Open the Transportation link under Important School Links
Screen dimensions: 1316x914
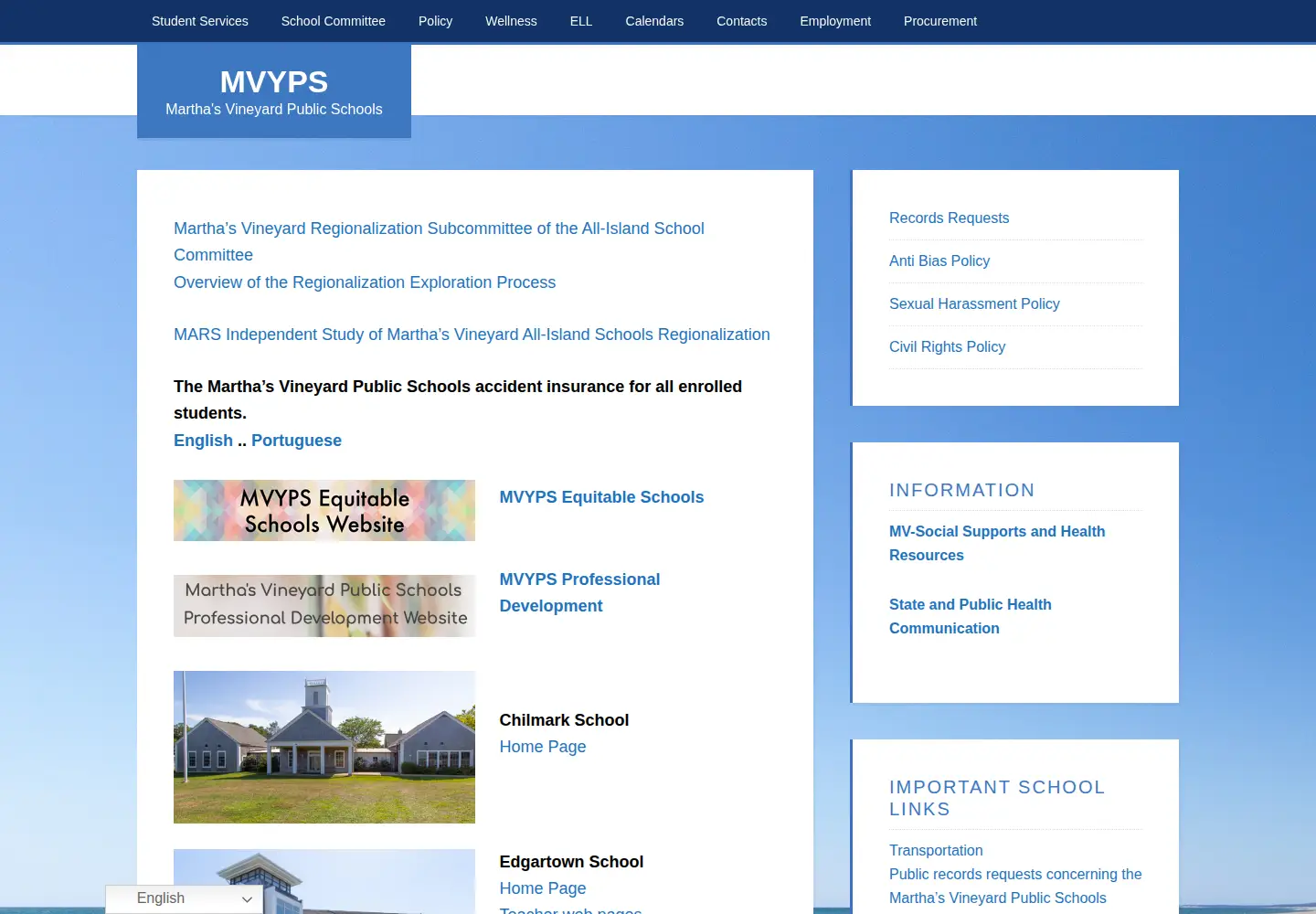(936, 851)
